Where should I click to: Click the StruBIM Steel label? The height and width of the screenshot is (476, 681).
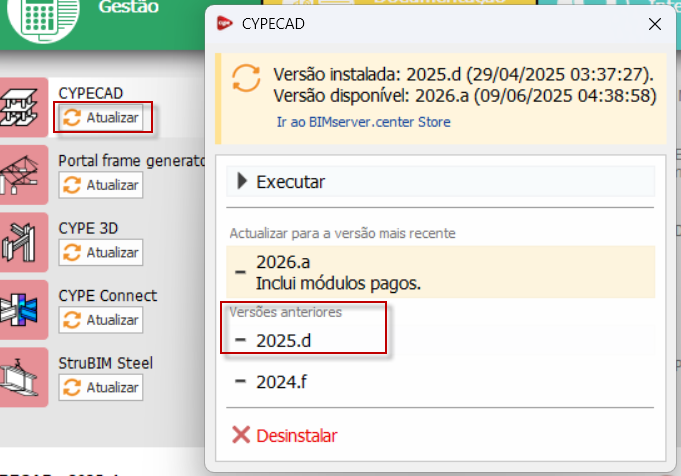point(106,363)
